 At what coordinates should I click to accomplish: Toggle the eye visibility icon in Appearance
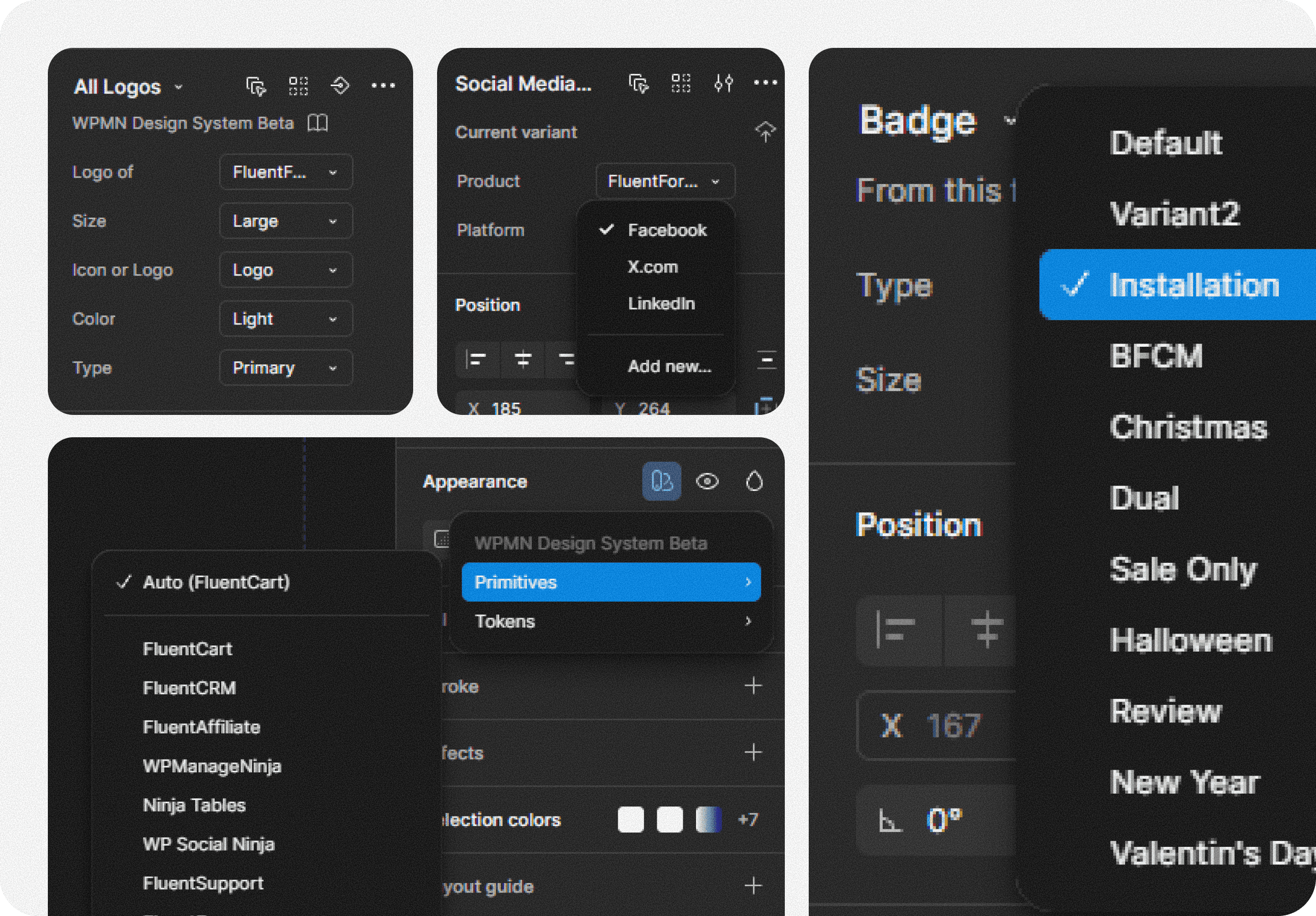[707, 481]
